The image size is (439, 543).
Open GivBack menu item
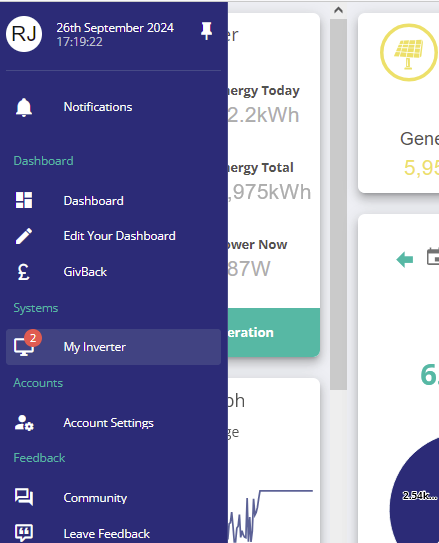(85, 272)
